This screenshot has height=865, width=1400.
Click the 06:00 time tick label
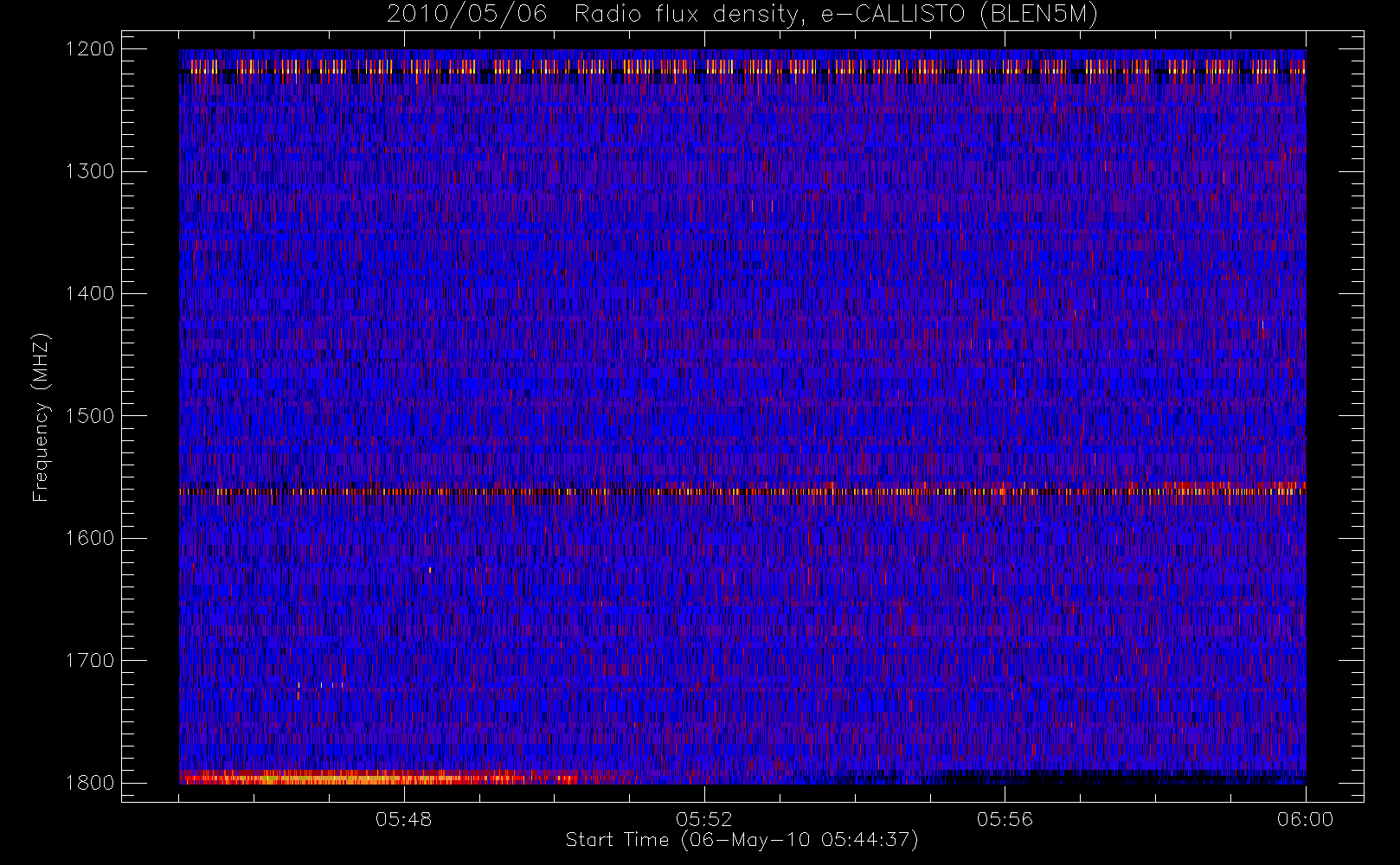coord(1305,819)
